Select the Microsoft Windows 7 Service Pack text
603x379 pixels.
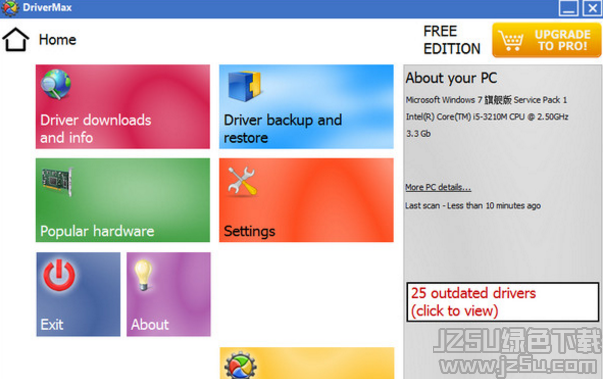click(x=486, y=100)
